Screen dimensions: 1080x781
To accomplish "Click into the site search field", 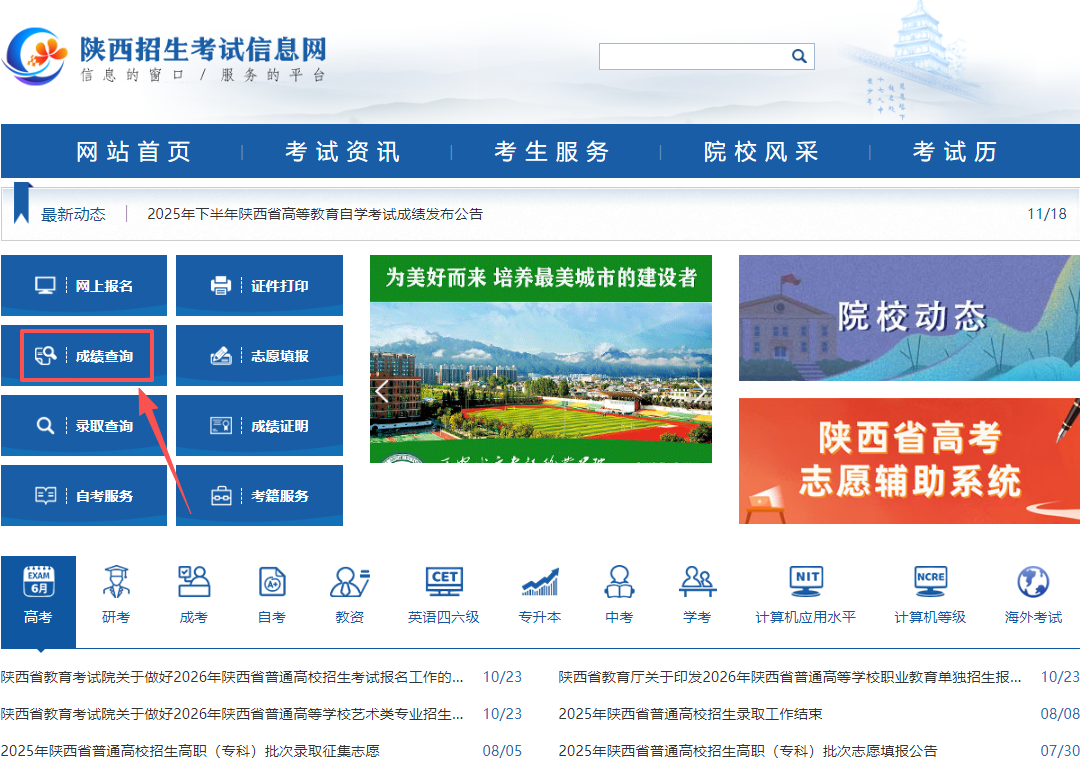I will (693, 57).
